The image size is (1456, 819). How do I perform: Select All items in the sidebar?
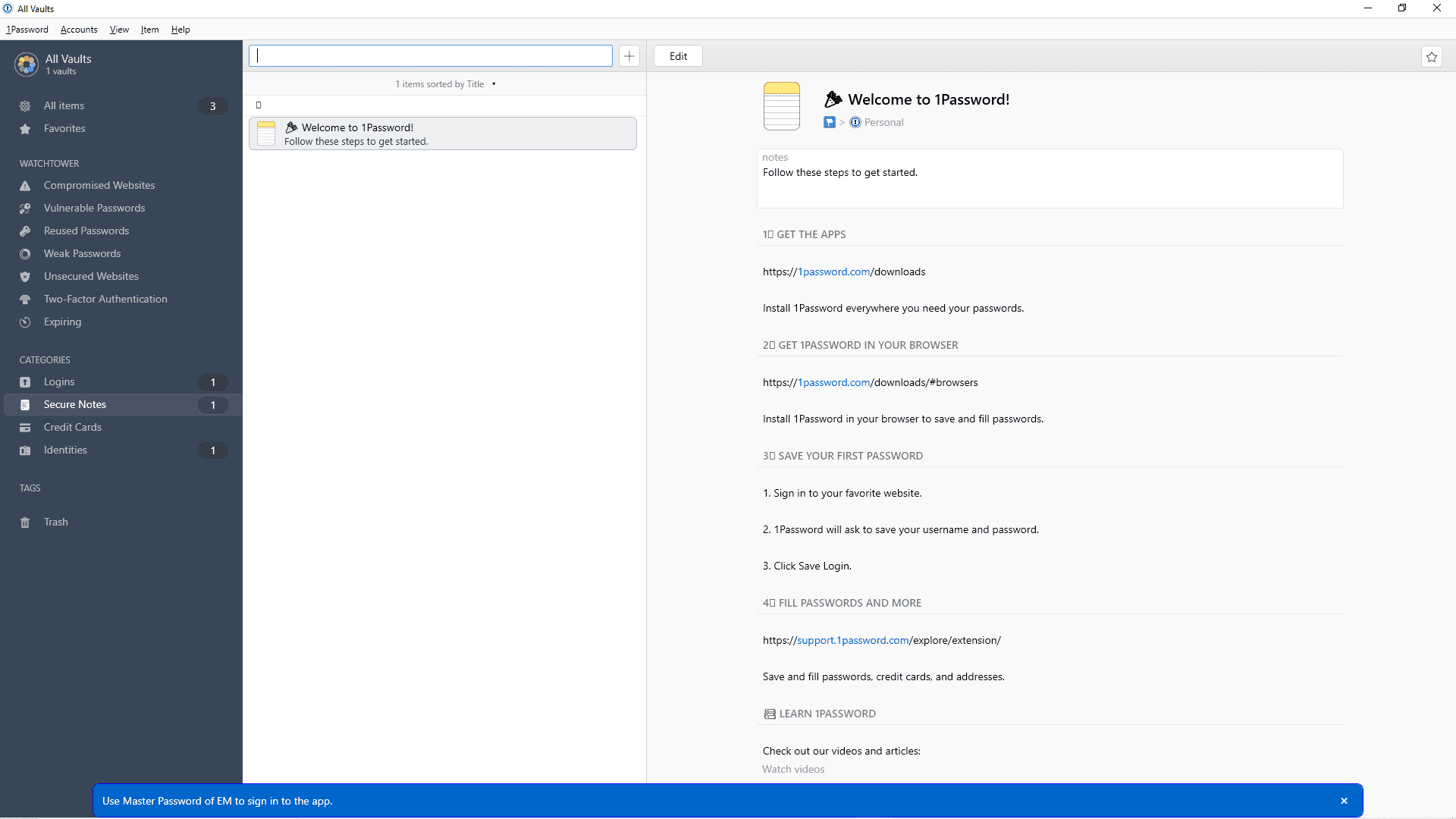coord(121,106)
